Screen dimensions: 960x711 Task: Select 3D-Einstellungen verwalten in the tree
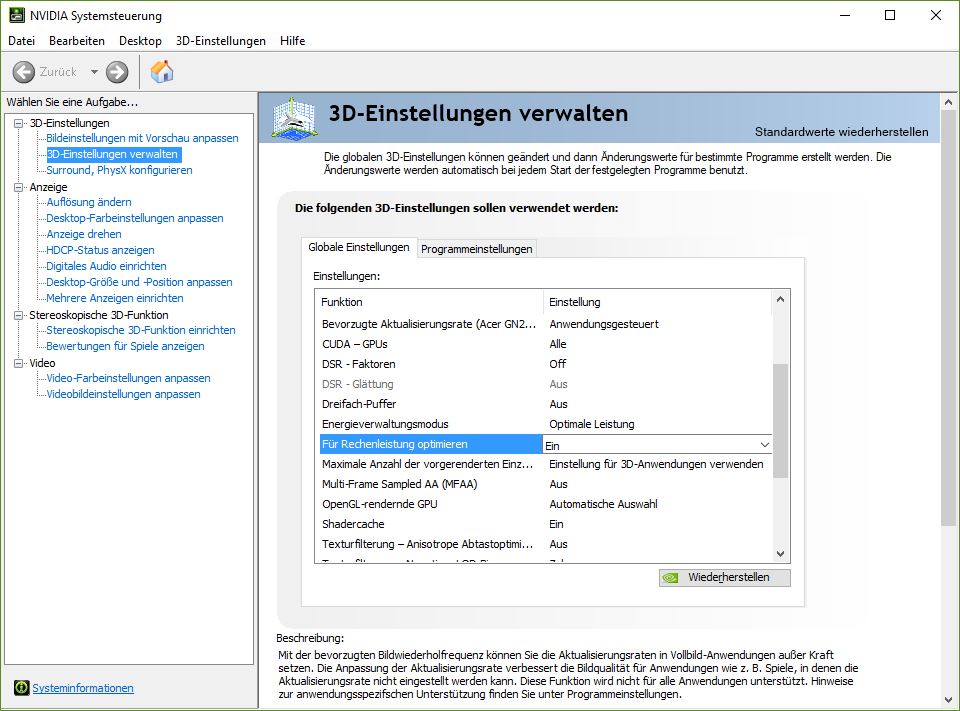tap(113, 154)
